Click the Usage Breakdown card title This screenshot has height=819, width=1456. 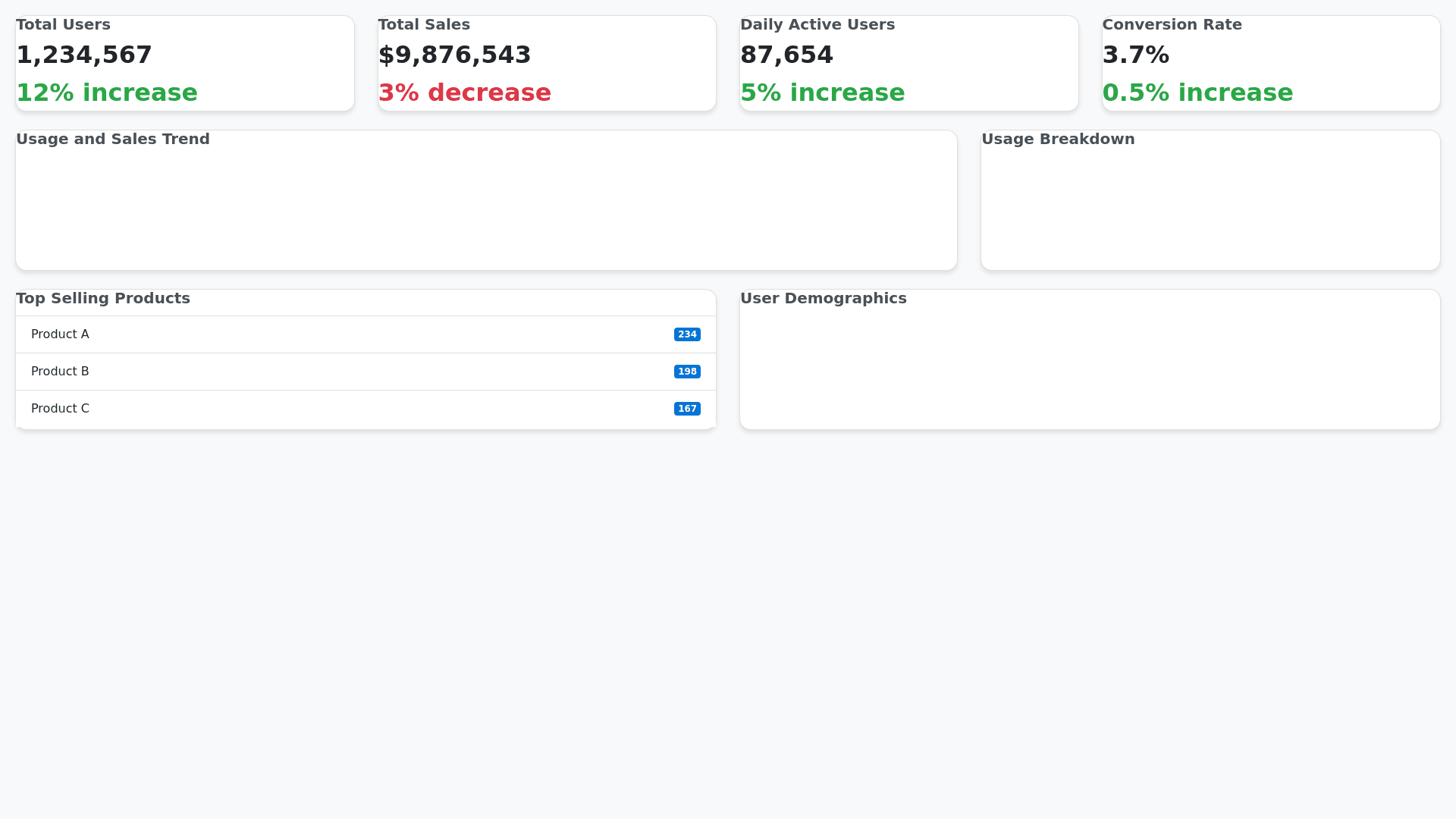[x=1058, y=140]
